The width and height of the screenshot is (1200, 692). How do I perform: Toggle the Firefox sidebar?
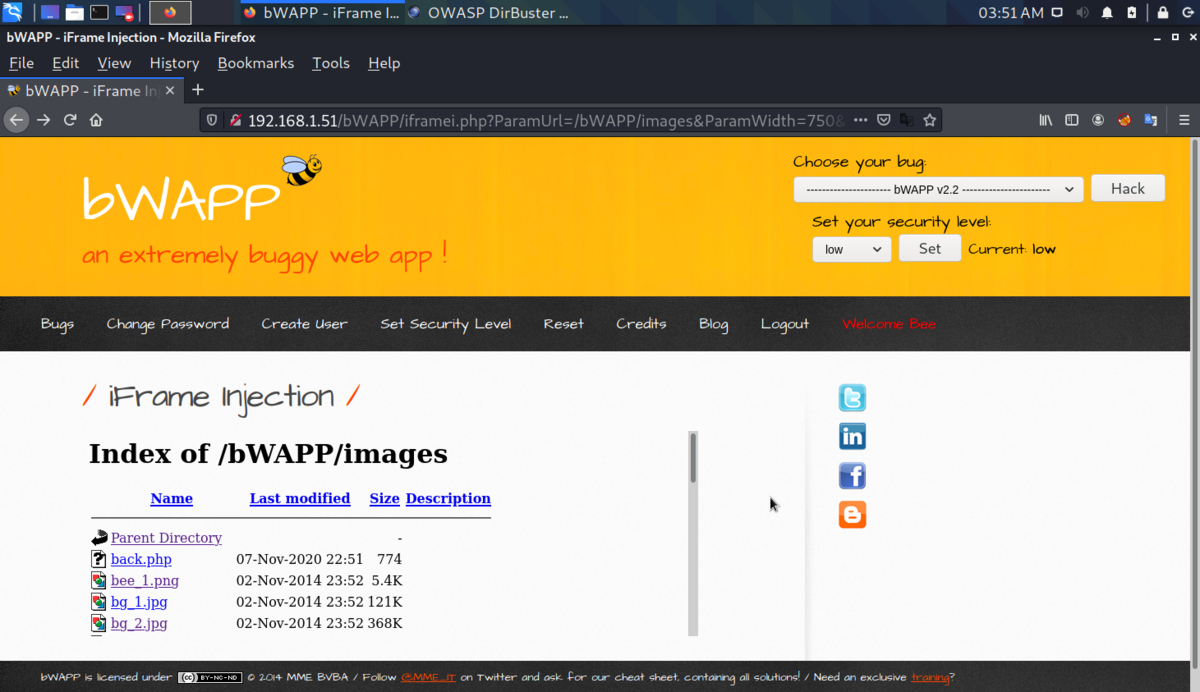(1072, 120)
